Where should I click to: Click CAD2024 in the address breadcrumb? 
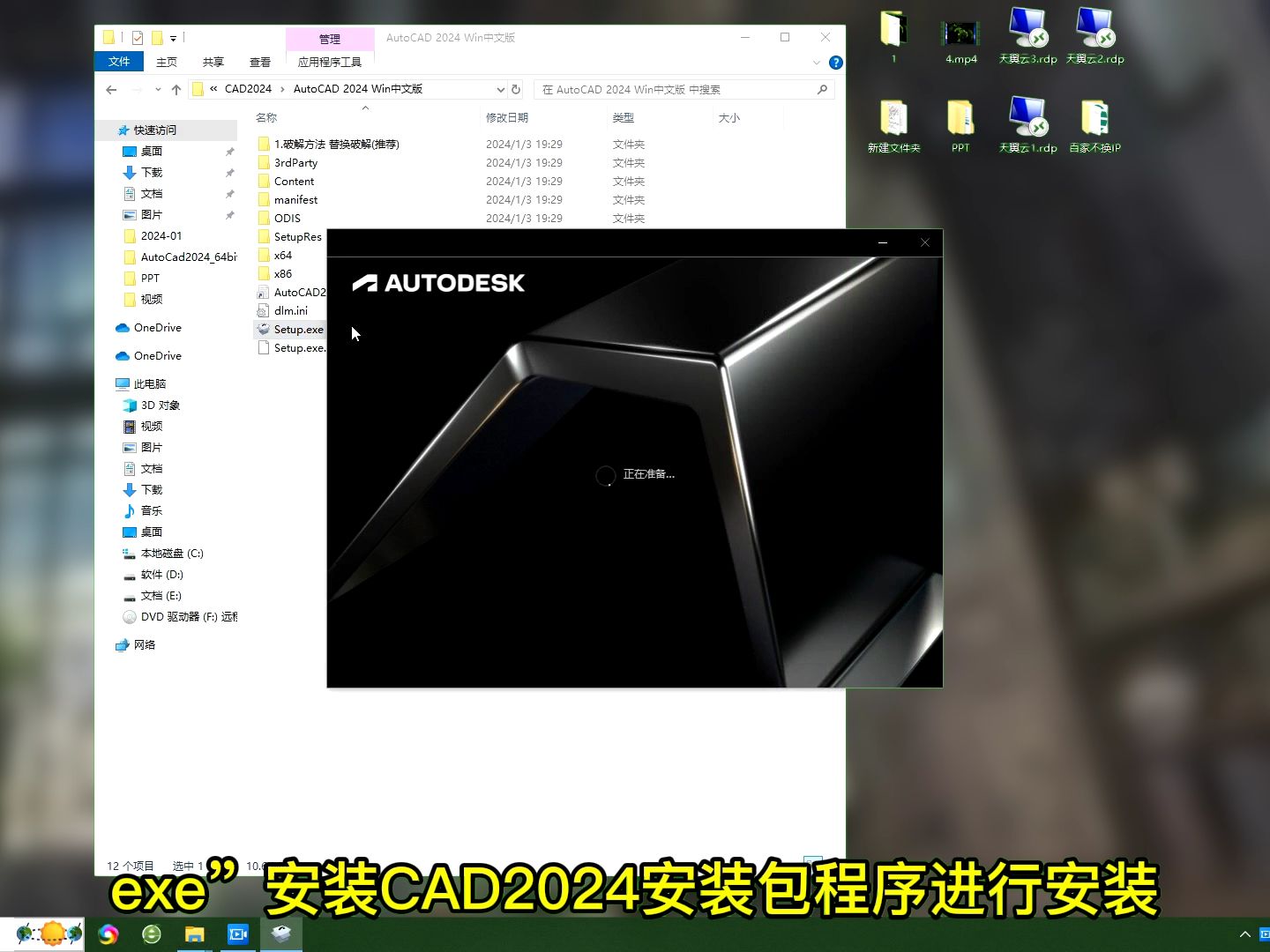[248, 89]
